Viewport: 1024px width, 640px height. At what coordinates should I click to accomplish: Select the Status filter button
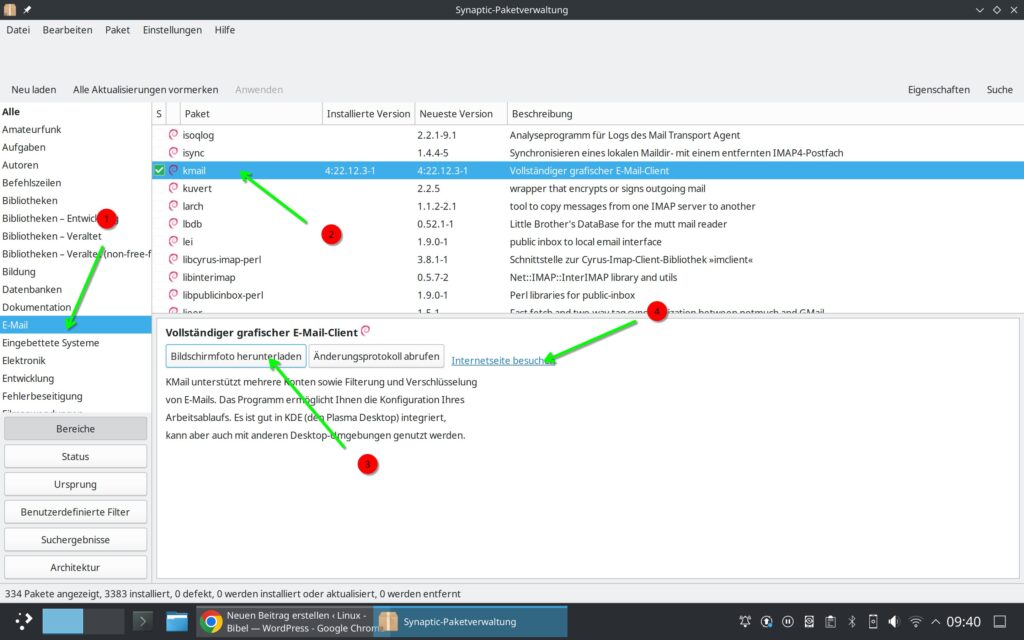pos(75,456)
